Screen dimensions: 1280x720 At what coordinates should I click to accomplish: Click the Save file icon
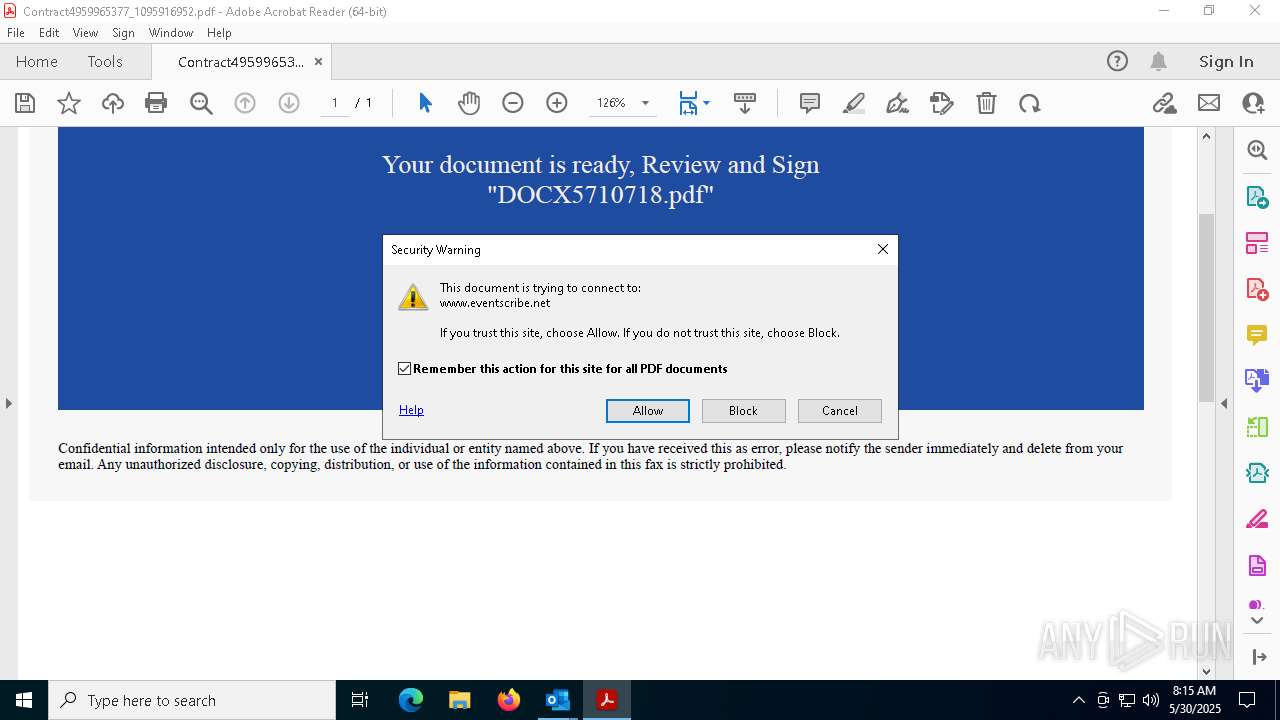point(25,103)
